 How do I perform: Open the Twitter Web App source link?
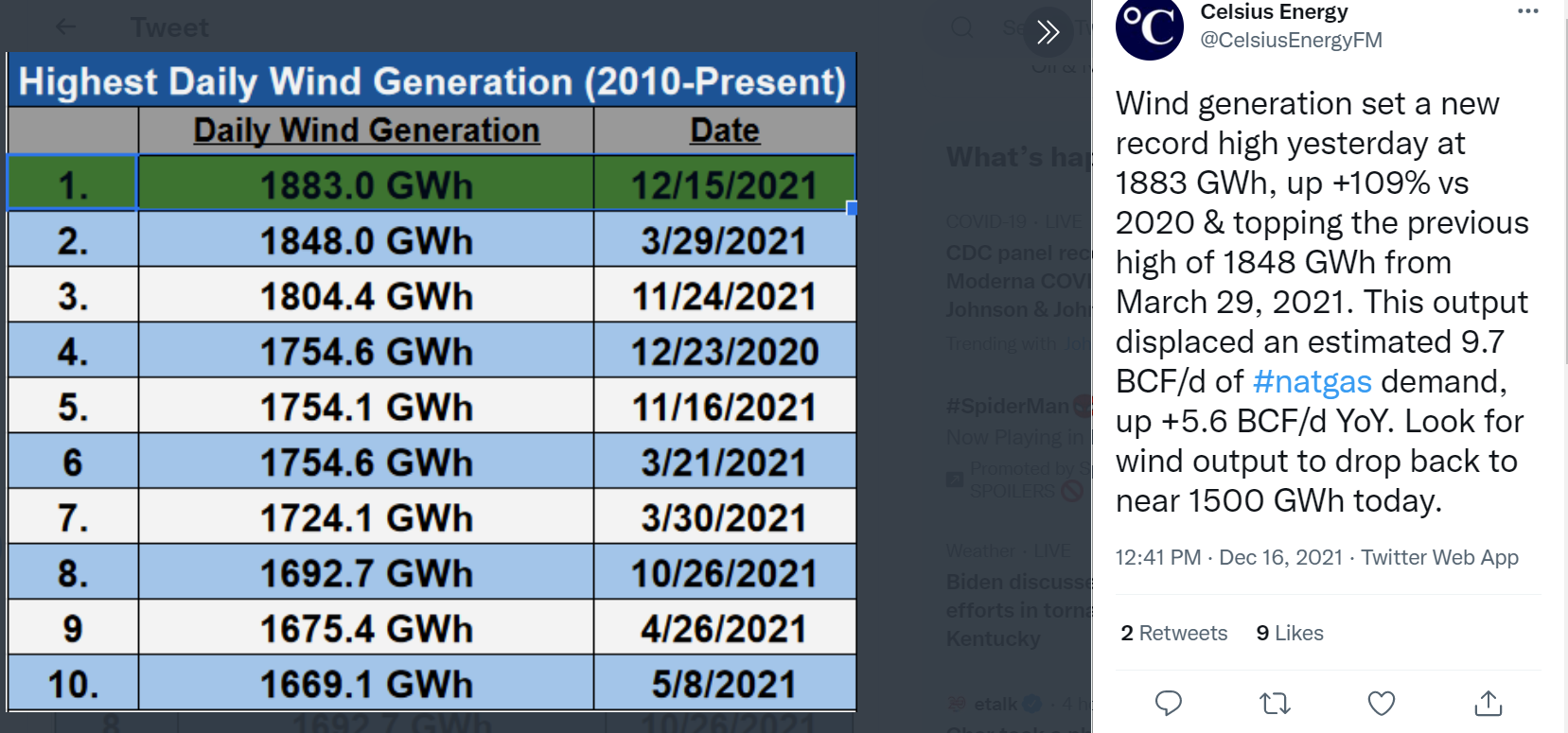(1439, 557)
